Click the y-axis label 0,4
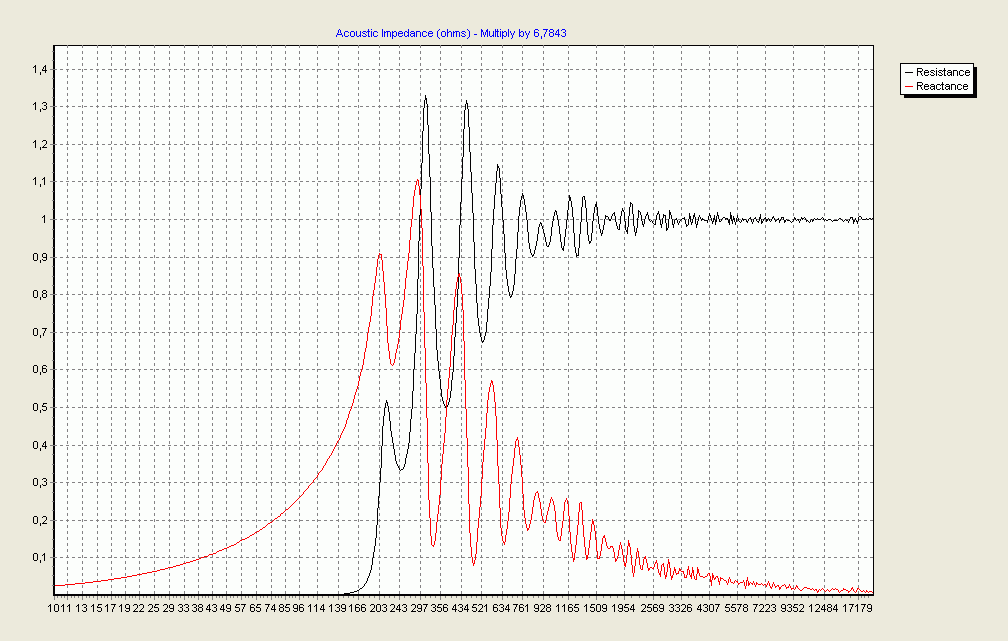This screenshot has height=641, width=1008. [40, 445]
